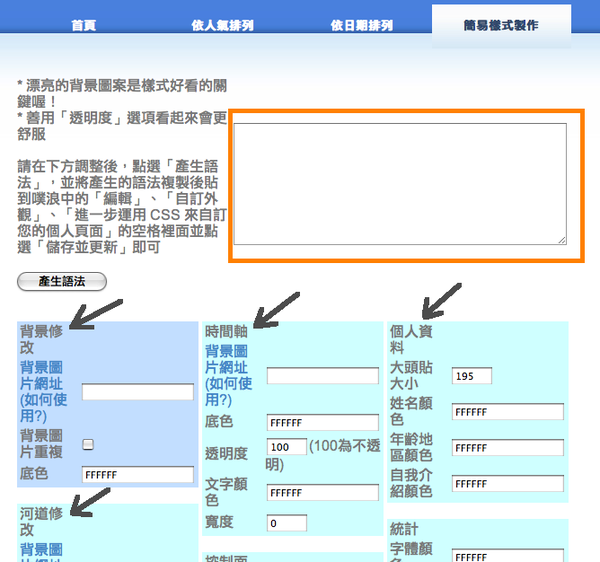Screen dimensions: 600x562
Task: Click the 透明度 value field showing 100
Action: click(x=287, y=446)
